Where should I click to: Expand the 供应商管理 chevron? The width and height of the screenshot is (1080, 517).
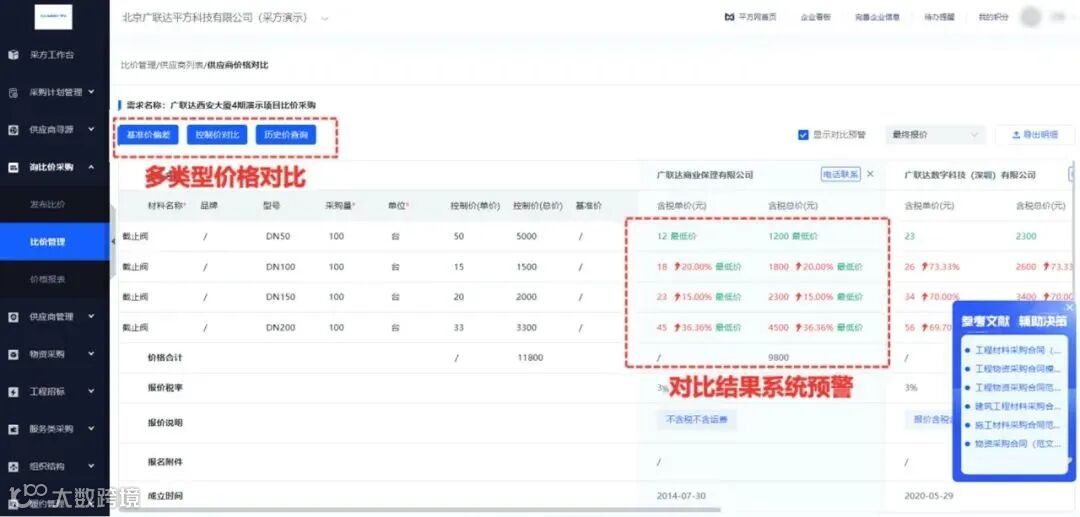click(x=92, y=317)
